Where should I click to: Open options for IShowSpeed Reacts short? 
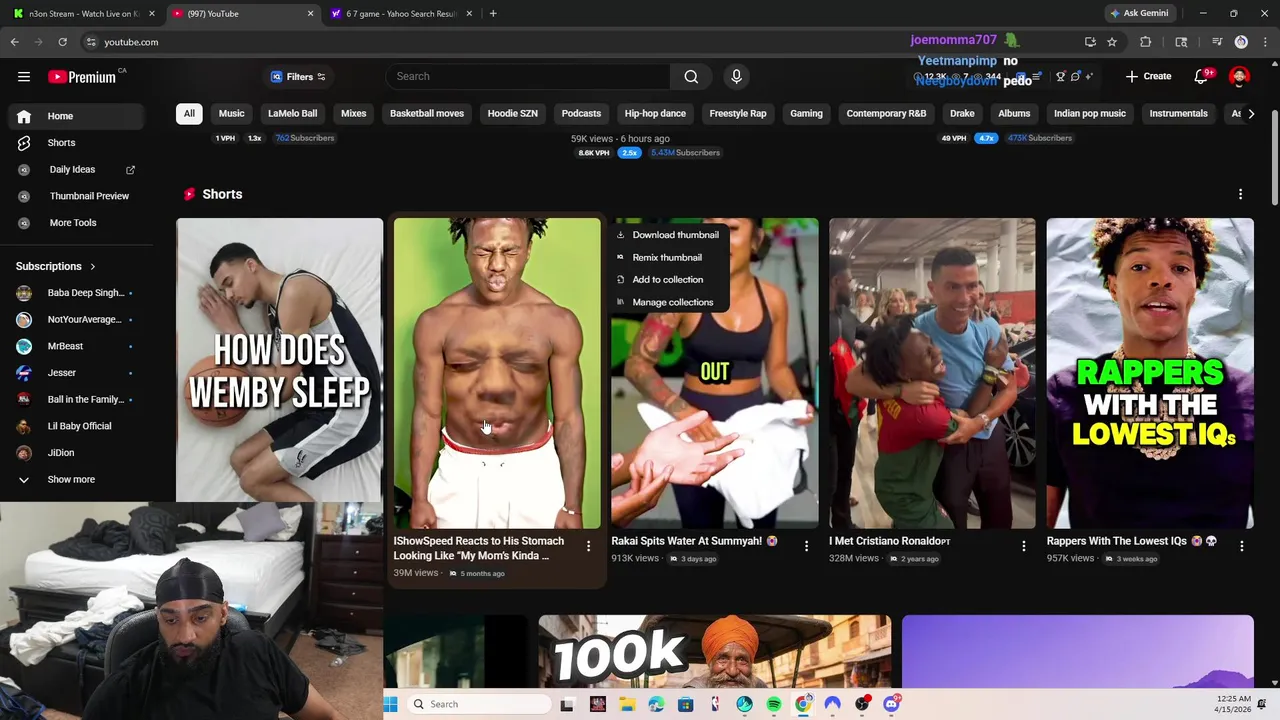[x=588, y=546]
